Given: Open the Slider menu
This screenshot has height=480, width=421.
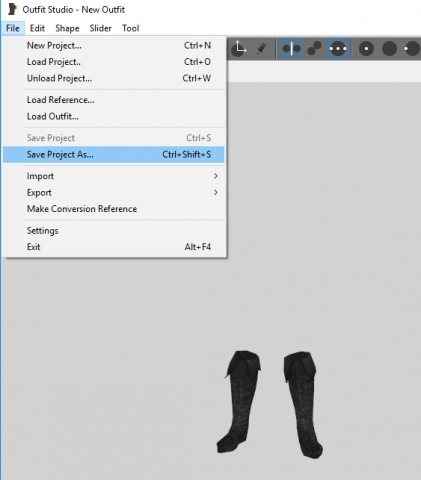Looking at the screenshot, I should (100, 28).
